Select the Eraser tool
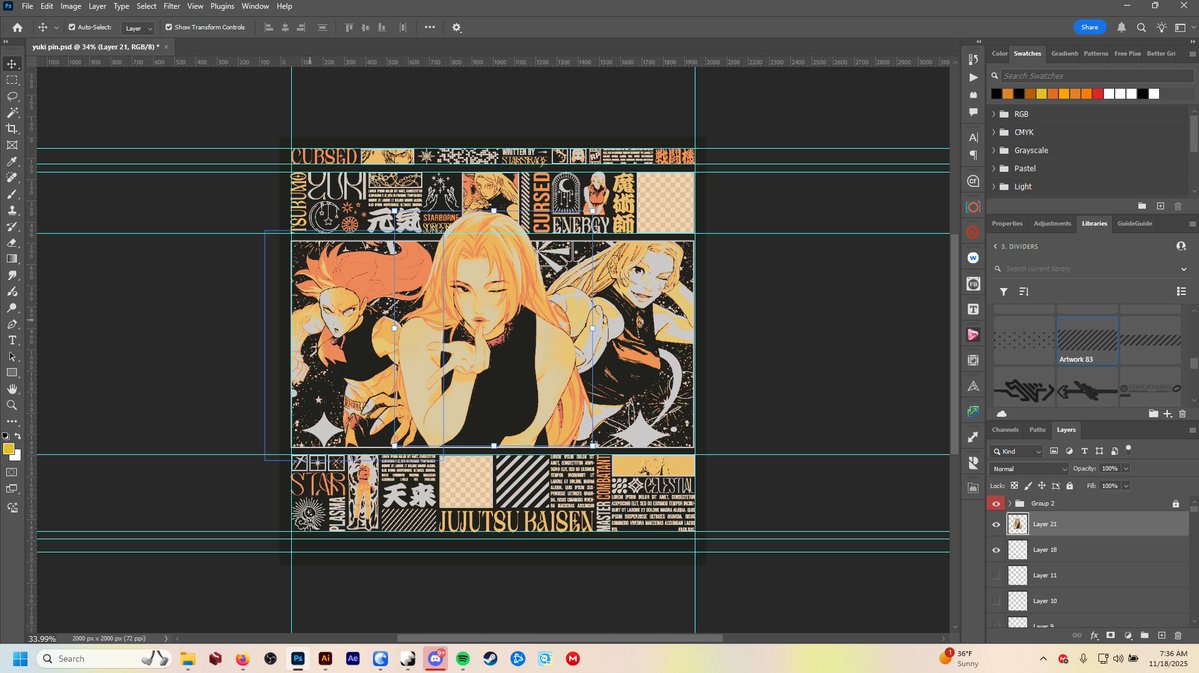Image resolution: width=1199 pixels, height=673 pixels. click(x=12, y=242)
